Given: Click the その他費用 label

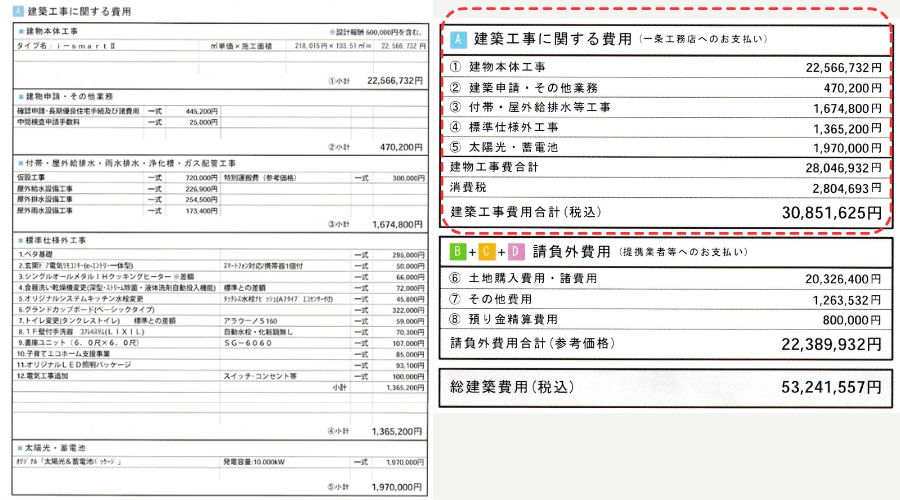Looking at the screenshot, I should click(x=501, y=299).
